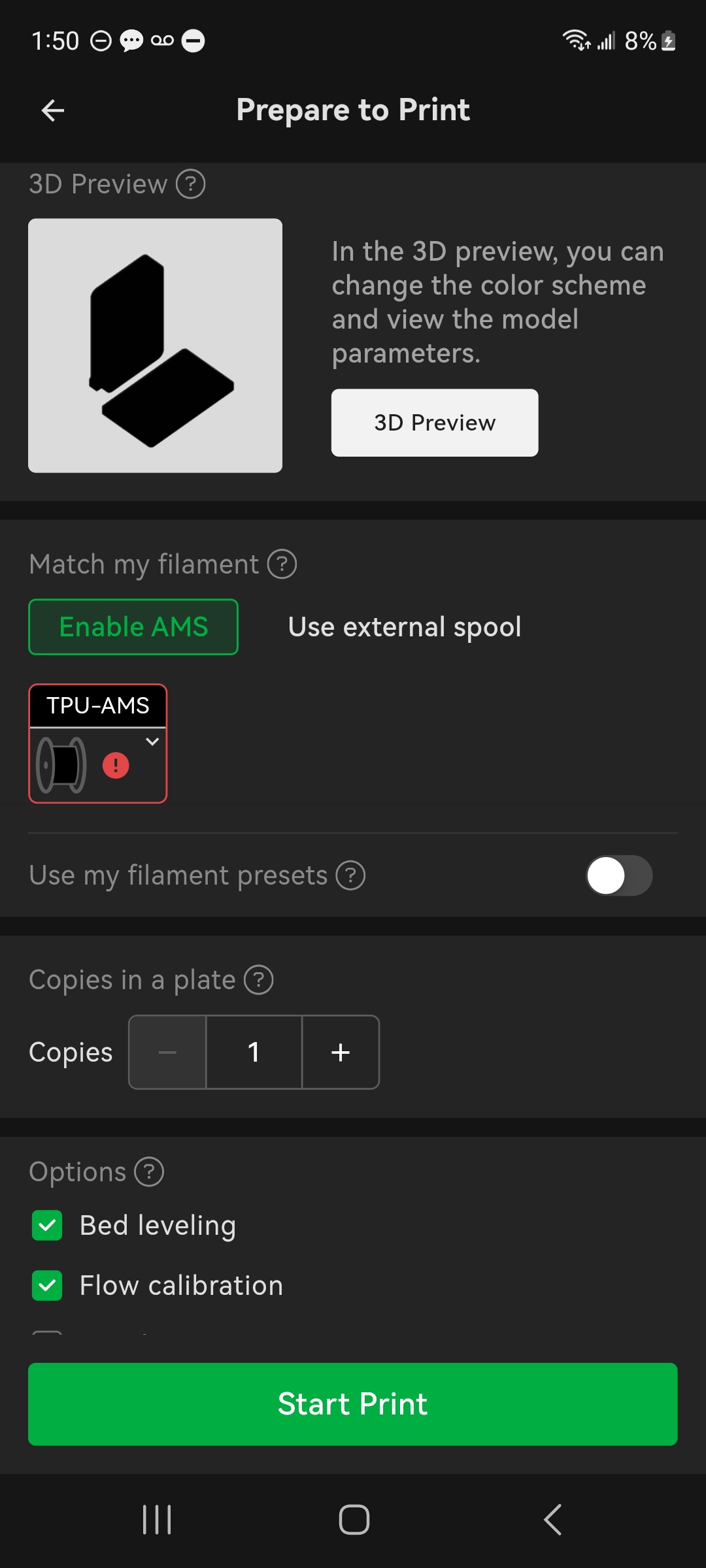Viewport: 706px width, 1568px height.
Task: Select the Enable AMS tab
Action: [133, 627]
